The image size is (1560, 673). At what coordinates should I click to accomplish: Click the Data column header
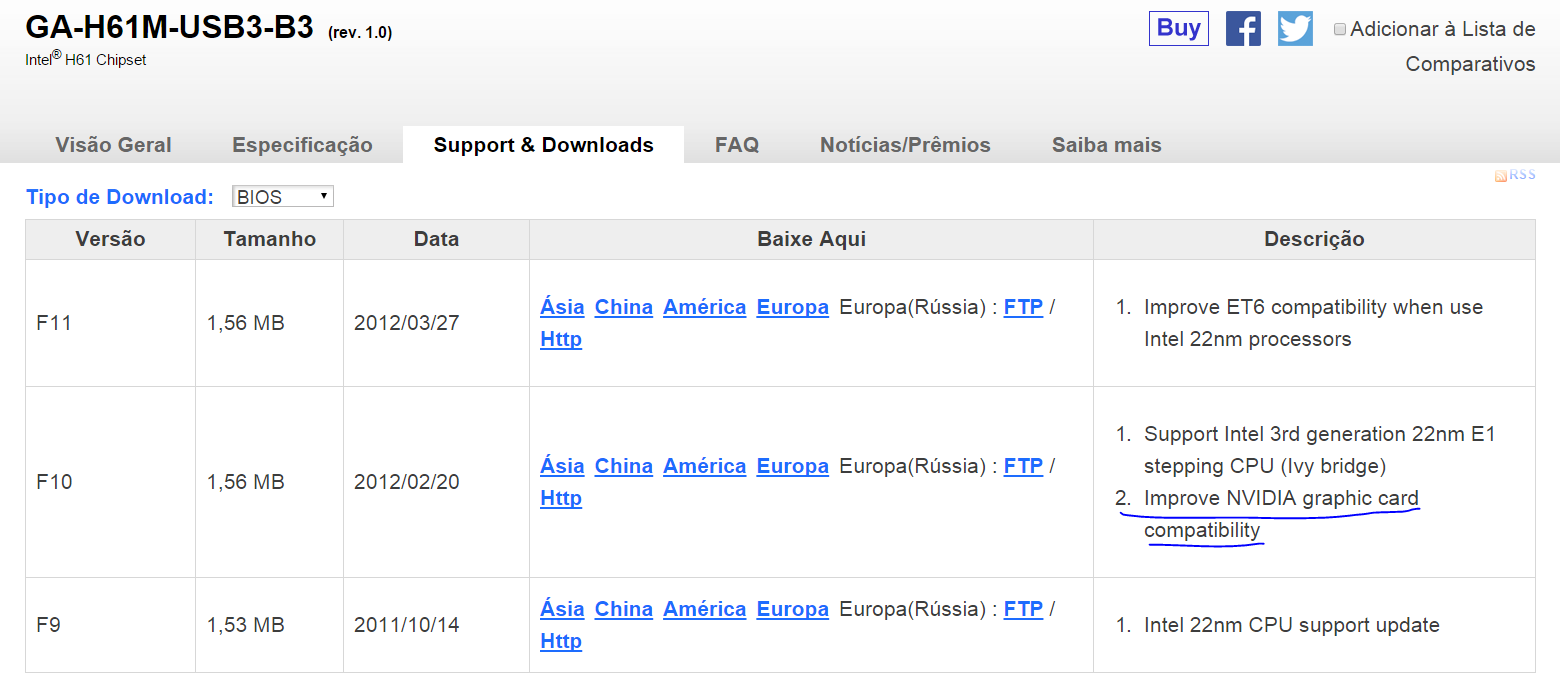(x=436, y=239)
